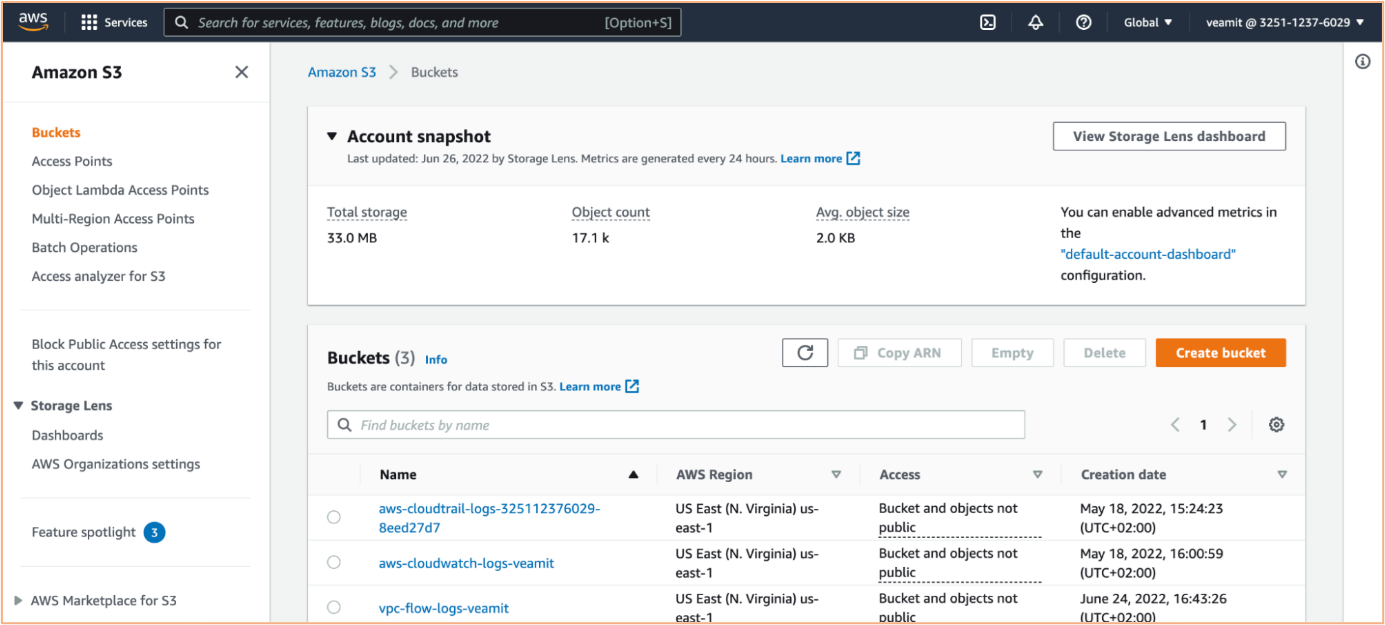The image size is (1385, 625).
Task: Close the Amazon S3 sidebar
Action: click(x=241, y=72)
